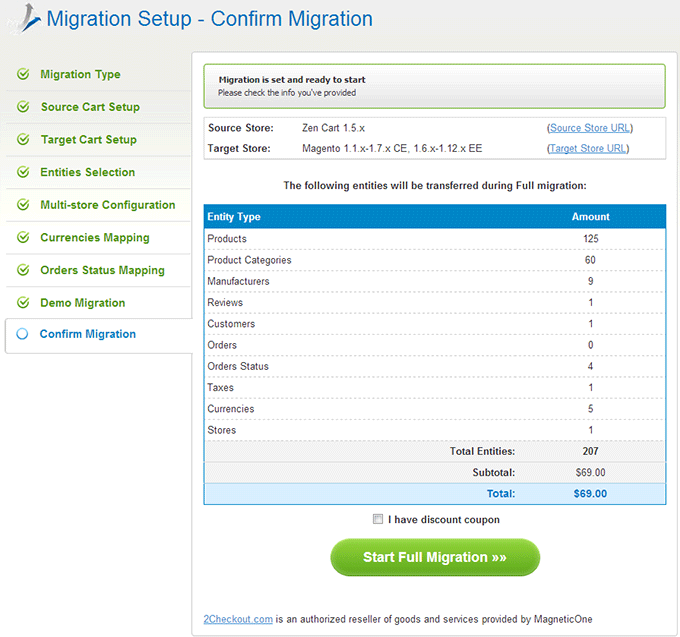Click the Migration Type checkmark icon

(23, 74)
